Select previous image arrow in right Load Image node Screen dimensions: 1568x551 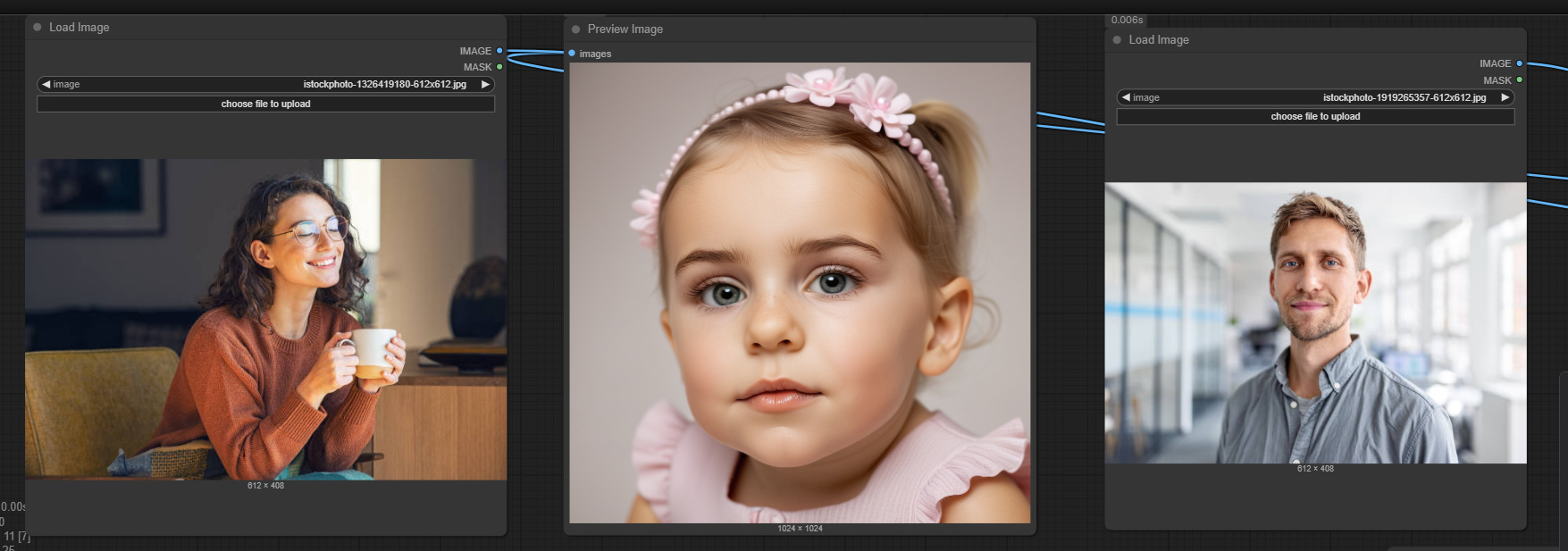(1126, 97)
